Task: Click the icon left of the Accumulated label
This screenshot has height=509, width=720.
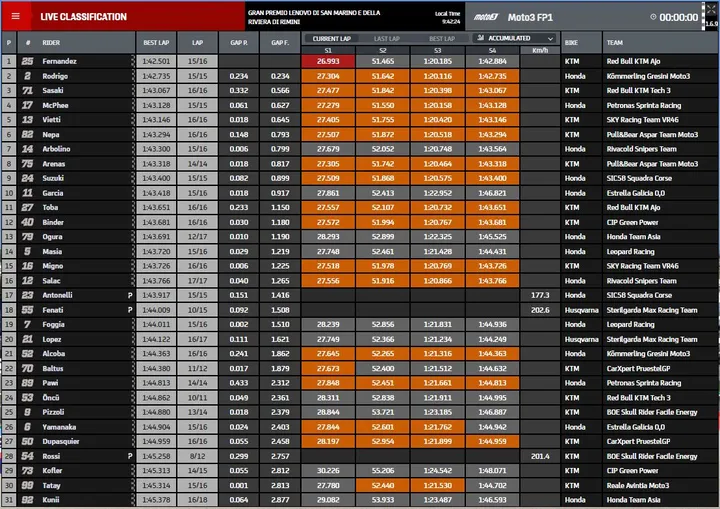Action: point(481,38)
